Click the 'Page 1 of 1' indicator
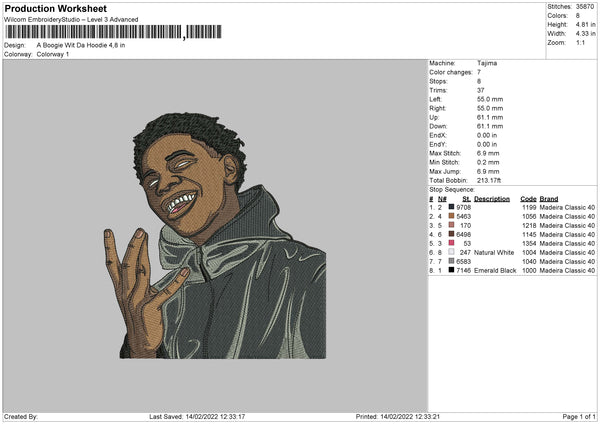The image size is (600, 424). click(579, 417)
